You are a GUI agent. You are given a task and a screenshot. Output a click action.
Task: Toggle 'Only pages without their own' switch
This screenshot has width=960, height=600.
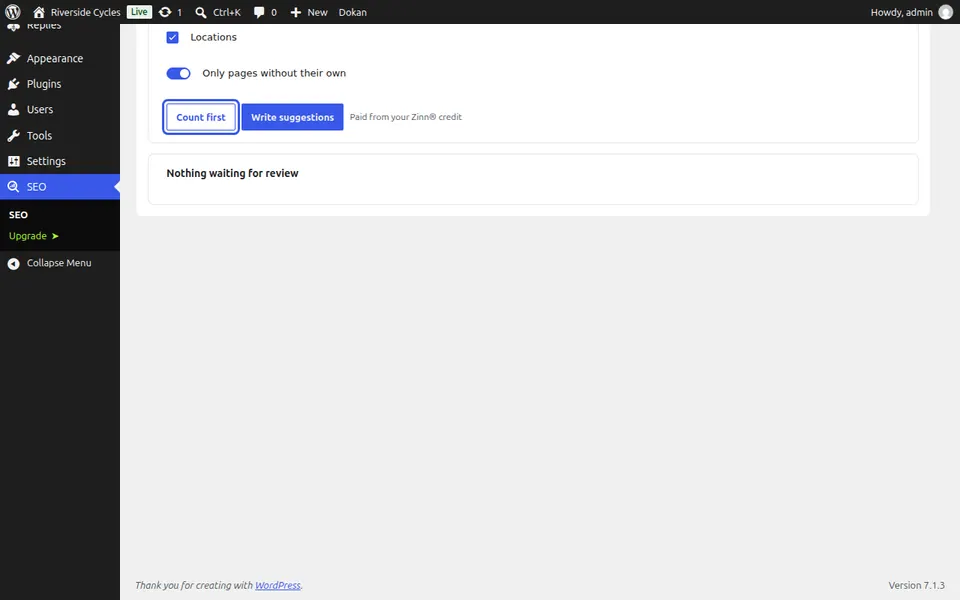click(179, 73)
